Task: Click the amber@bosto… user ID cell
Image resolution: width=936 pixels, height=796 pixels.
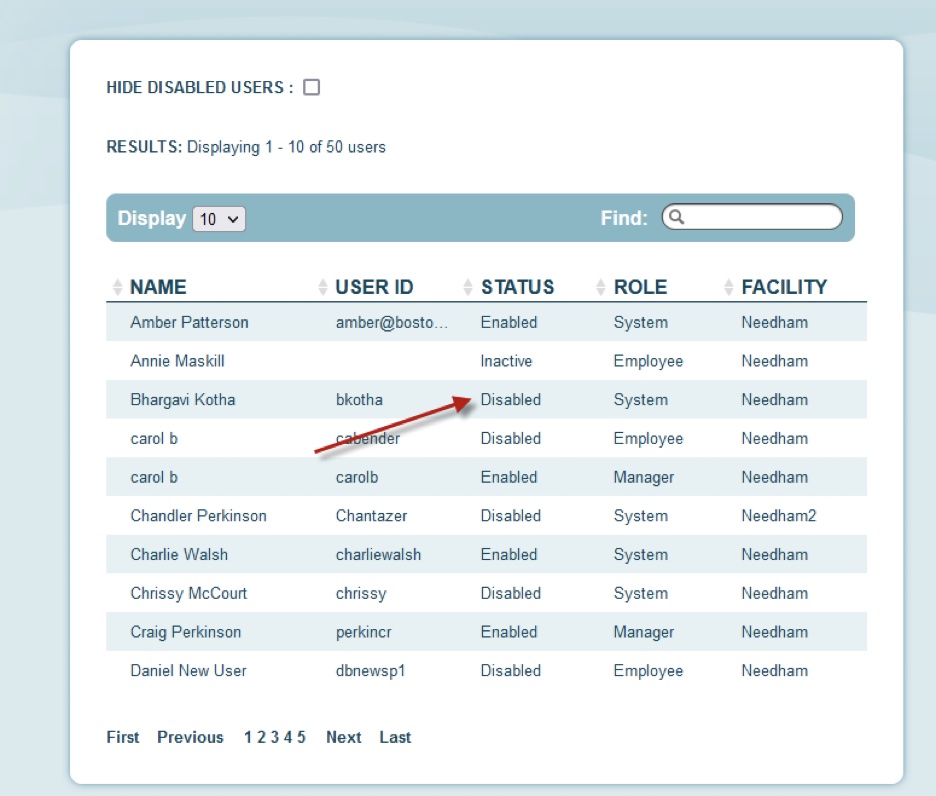Action: coord(392,322)
